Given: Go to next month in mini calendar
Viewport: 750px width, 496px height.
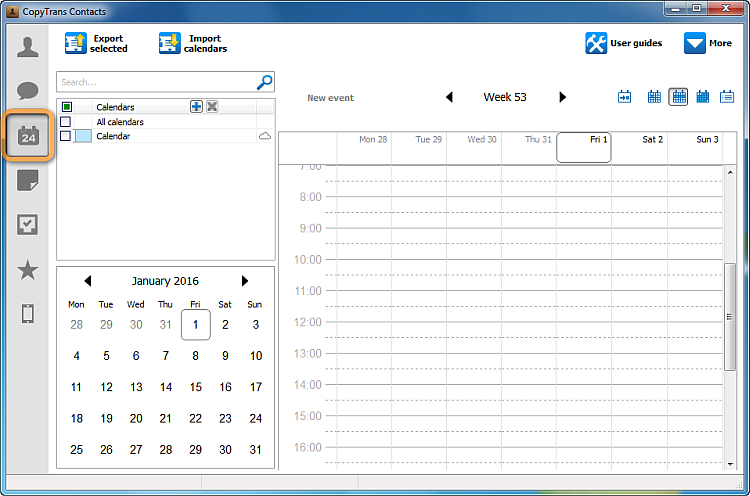Looking at the screenshot, I should click(x=244, y=281).
